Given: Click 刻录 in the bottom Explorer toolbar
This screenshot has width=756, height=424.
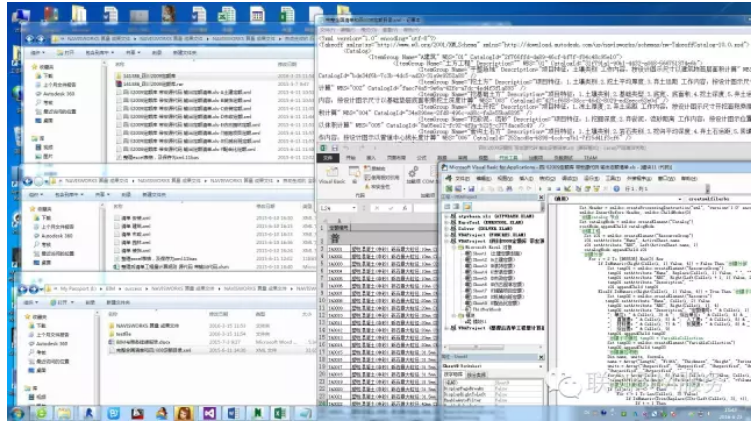Looking at the screenshot, I should 90,302.
